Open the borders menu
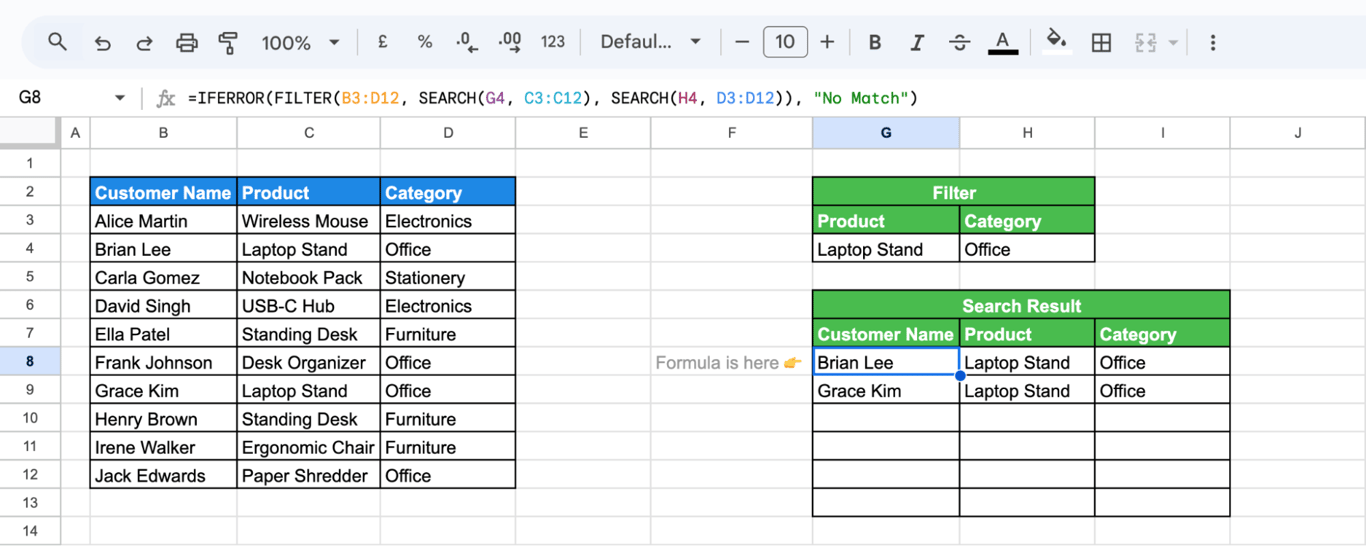The image size is (1366, 546). 1101,42
